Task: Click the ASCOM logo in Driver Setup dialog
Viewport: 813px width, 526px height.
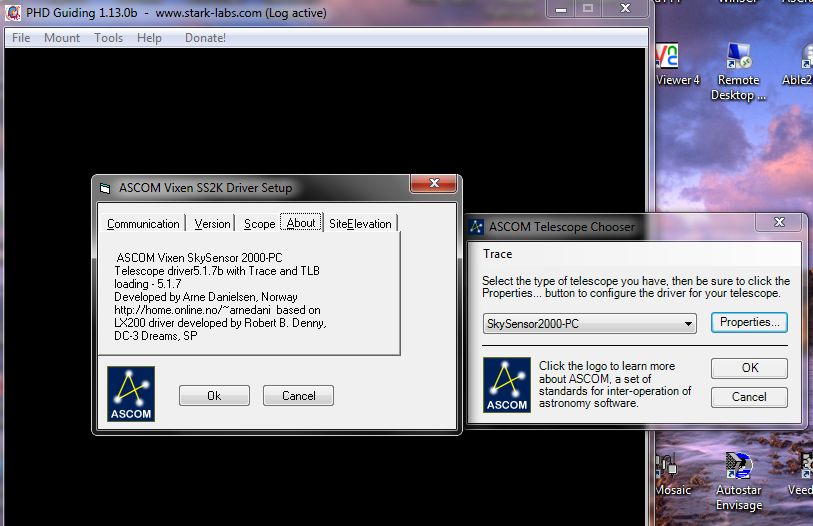Action: pyautogui.click(x=131, y=394)
